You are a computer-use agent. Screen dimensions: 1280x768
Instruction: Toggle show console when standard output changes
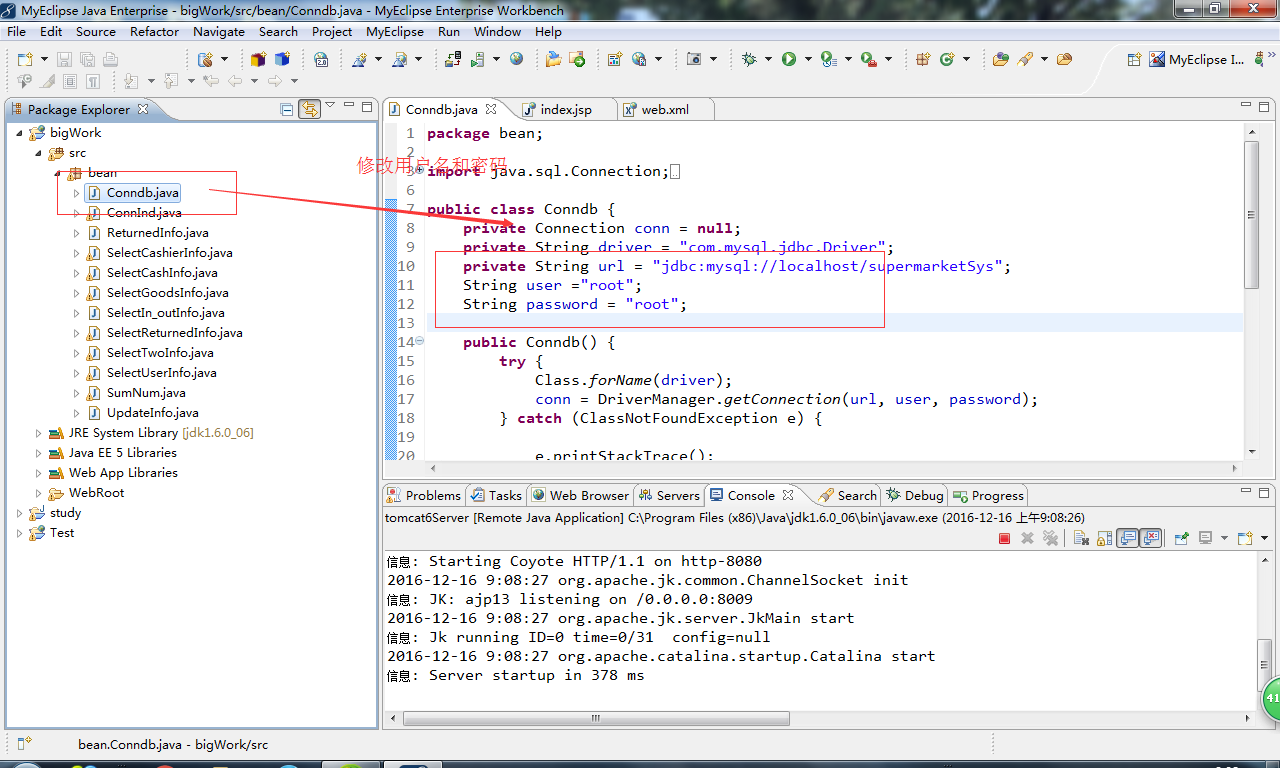tap(1127, 538)
